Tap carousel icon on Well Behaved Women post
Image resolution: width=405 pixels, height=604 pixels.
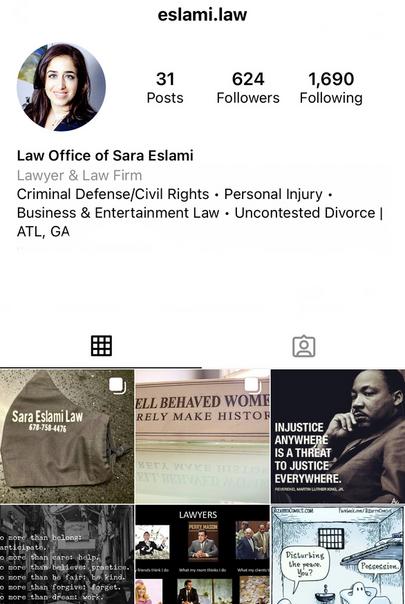click(x=253, y=386)
